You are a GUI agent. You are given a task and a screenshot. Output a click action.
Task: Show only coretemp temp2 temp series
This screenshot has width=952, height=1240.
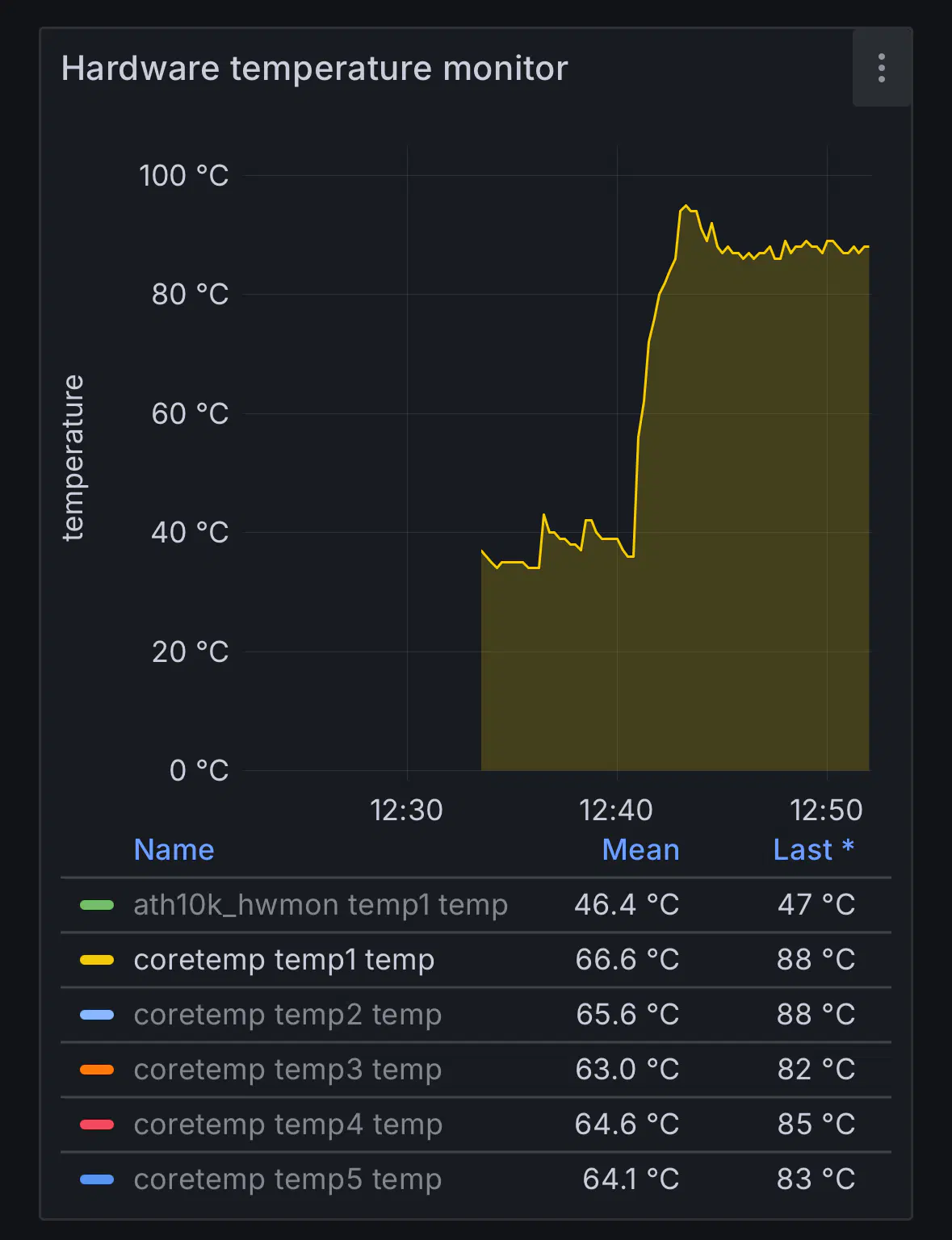click(287, 1015)
